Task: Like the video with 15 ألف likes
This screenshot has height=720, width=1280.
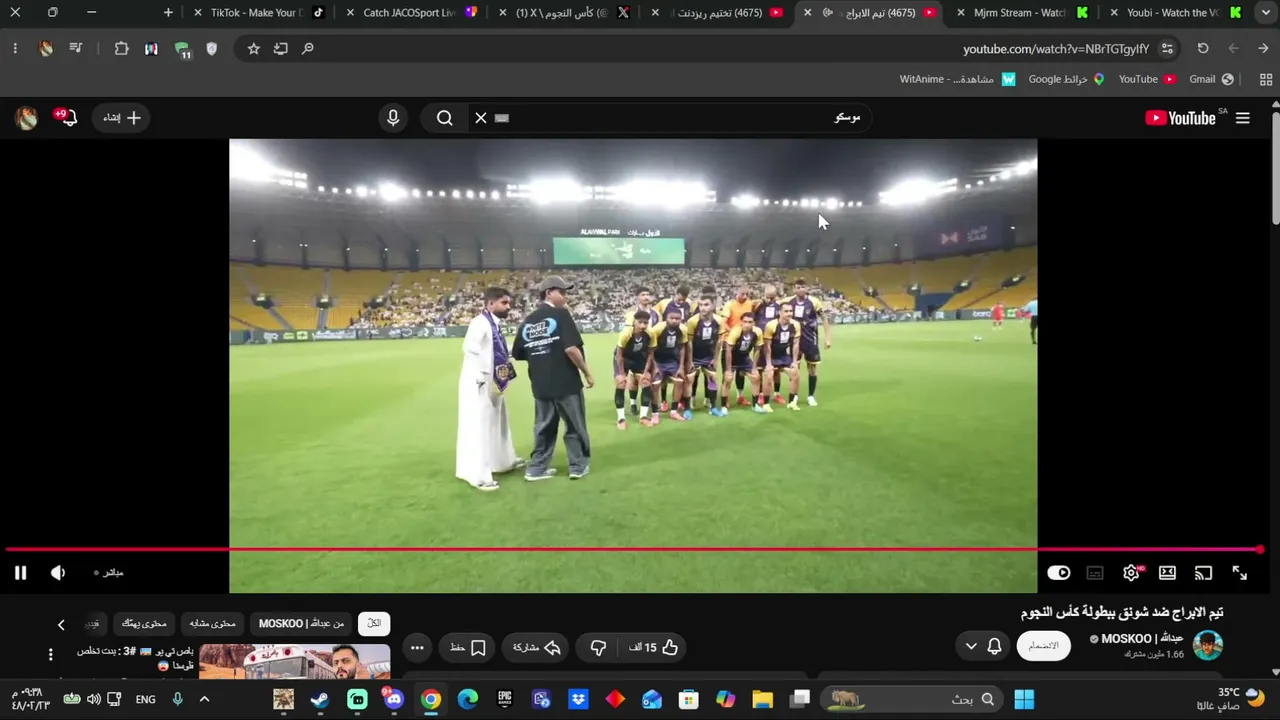Action: (653, 647)
